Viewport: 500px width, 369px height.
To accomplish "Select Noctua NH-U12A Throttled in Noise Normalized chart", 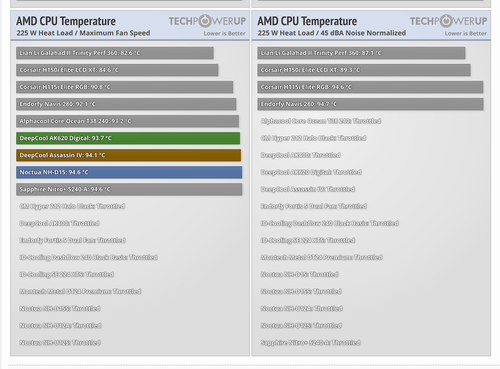I will pos(302,308).
